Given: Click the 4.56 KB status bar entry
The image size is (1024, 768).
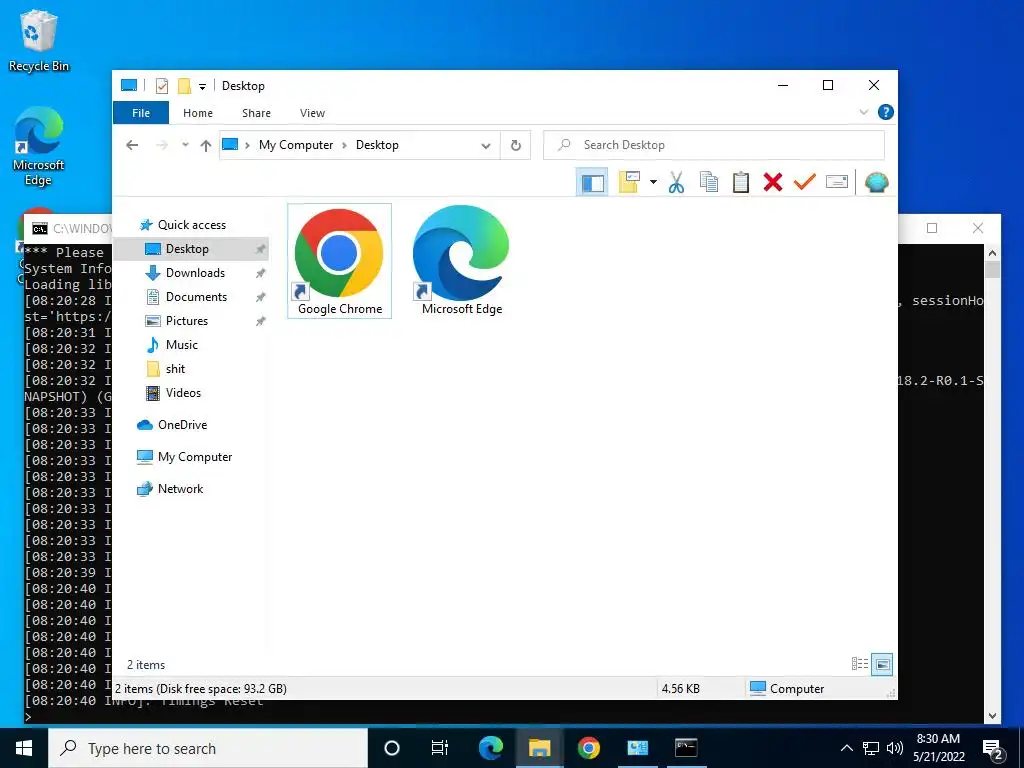Looking at the screenshot, I should (x=680, y=689).
